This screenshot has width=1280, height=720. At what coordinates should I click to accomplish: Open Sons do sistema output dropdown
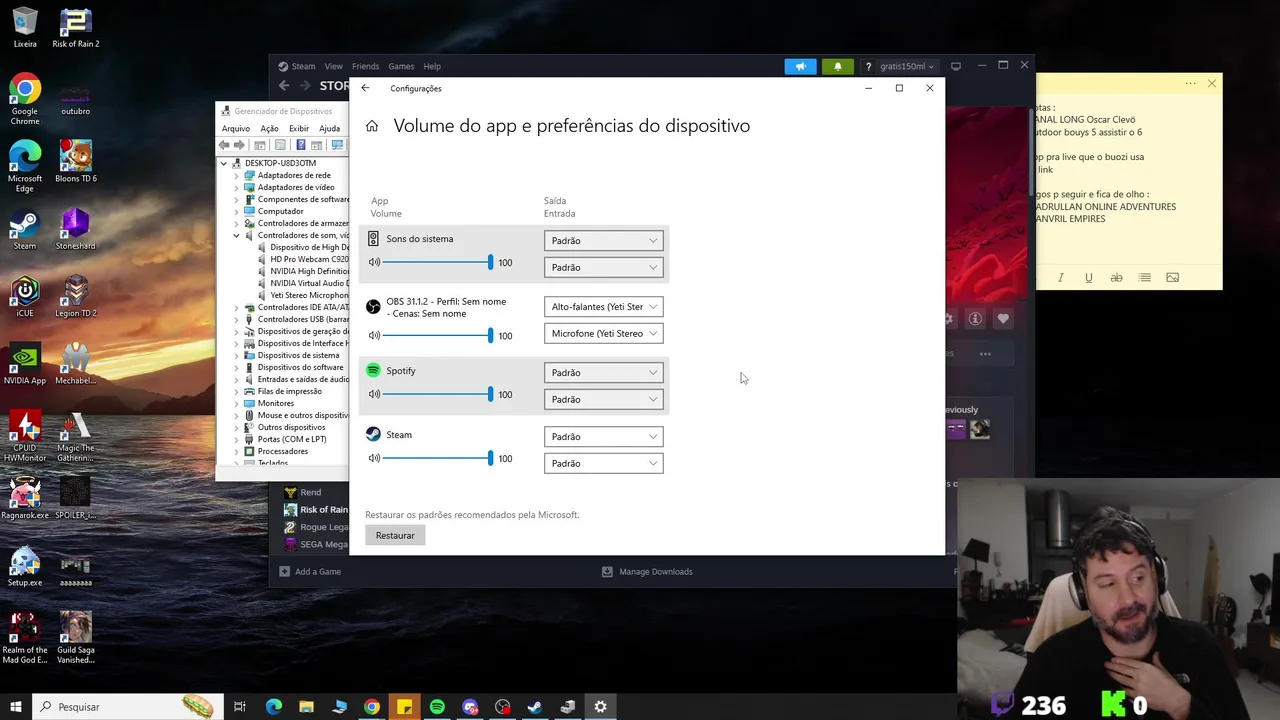point(603,240)
